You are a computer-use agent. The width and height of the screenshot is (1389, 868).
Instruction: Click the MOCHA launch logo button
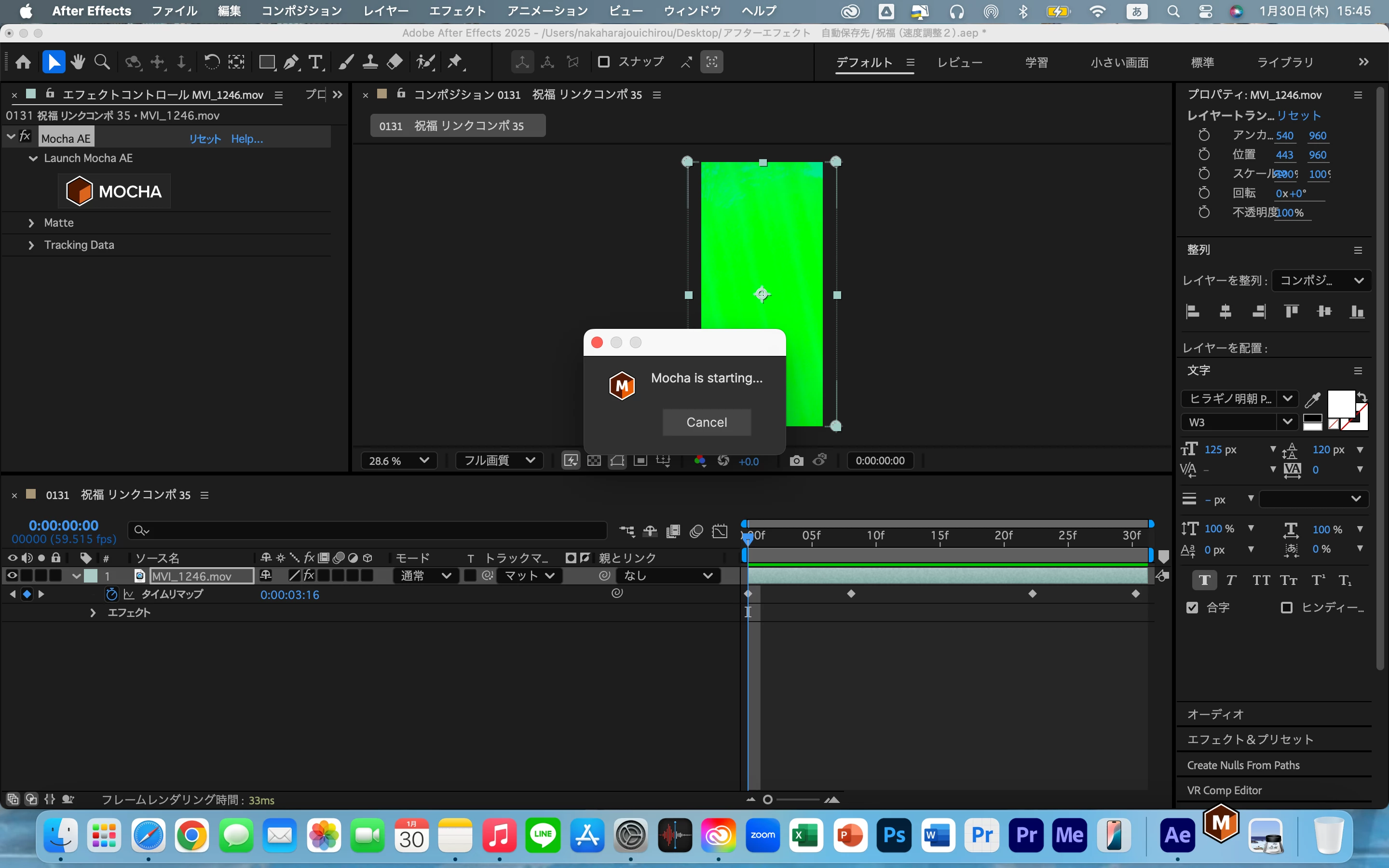[x=114, y=191]
